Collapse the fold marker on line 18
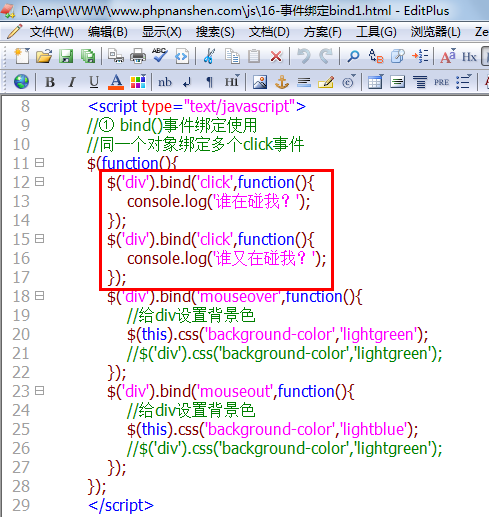This screenshot has height=517, width=489. (40, 296)
